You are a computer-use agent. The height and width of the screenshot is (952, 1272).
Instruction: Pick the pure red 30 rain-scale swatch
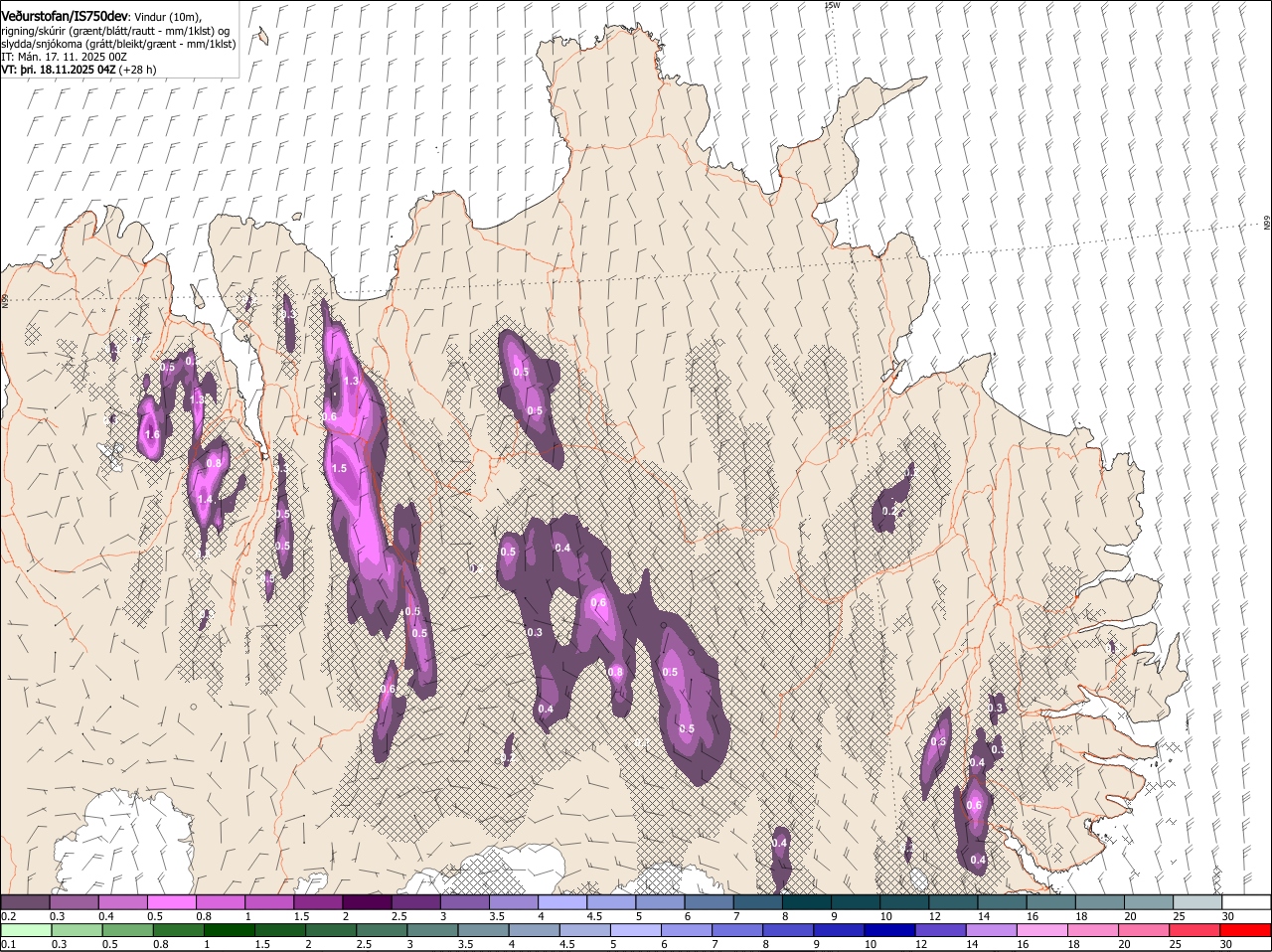[x=1247, y=930]
